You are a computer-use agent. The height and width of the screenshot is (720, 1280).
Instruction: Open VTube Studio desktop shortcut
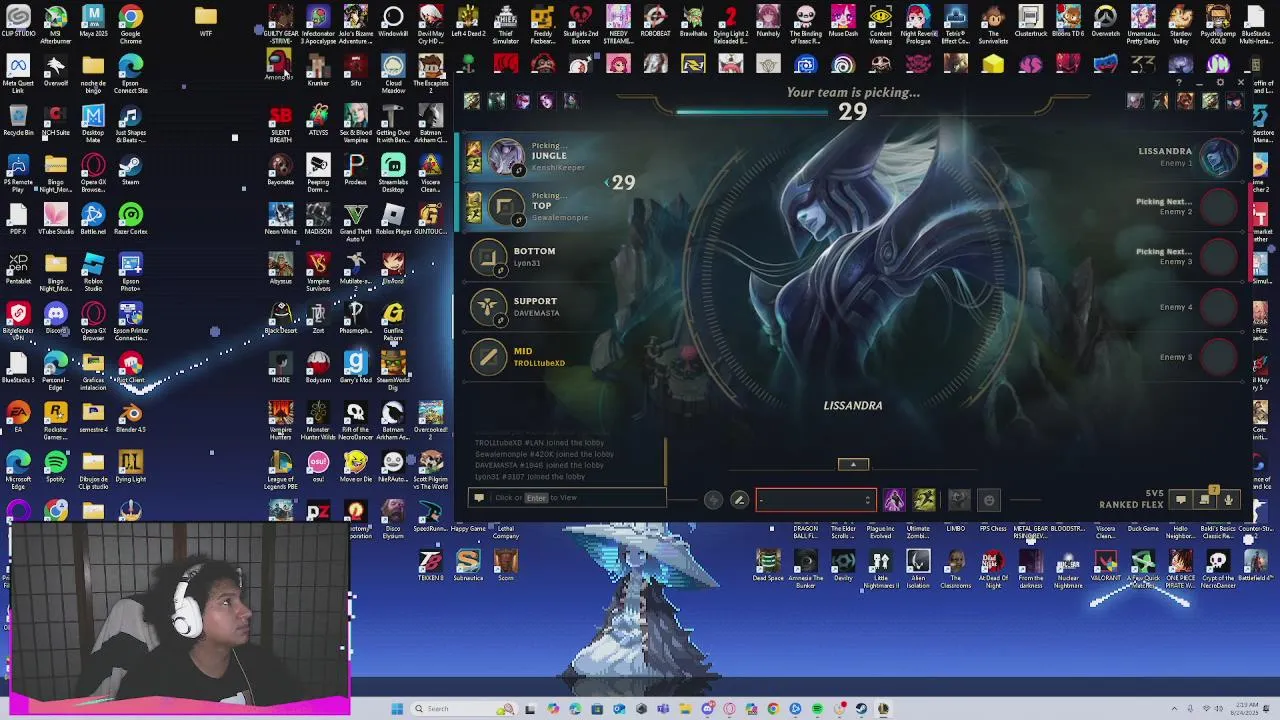pyautogui.click(x=56, y=217)
